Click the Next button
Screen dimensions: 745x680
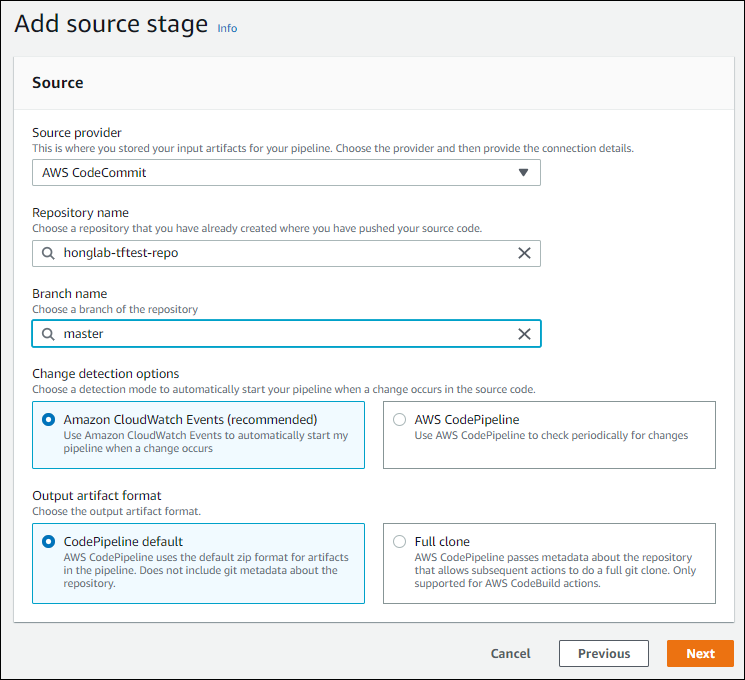click(700, 653)
